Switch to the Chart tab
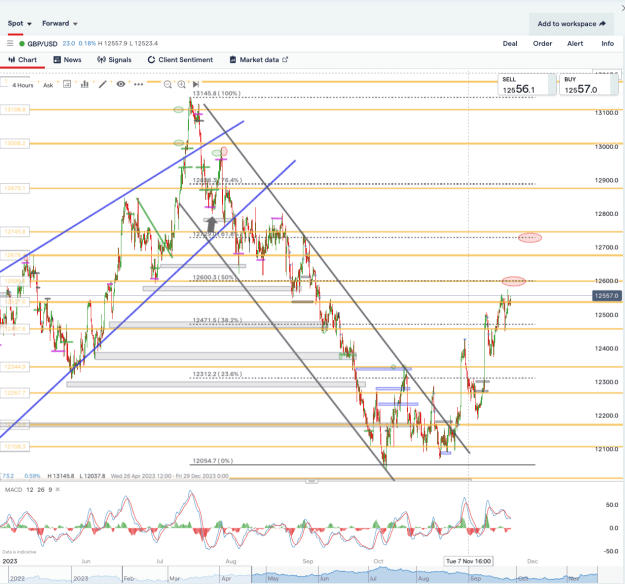 (x=22, y=60)
